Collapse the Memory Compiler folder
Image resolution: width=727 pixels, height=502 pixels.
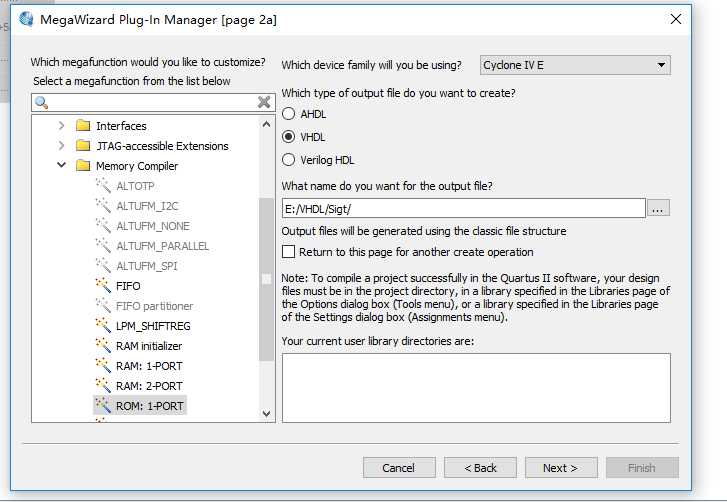[61, 165]
